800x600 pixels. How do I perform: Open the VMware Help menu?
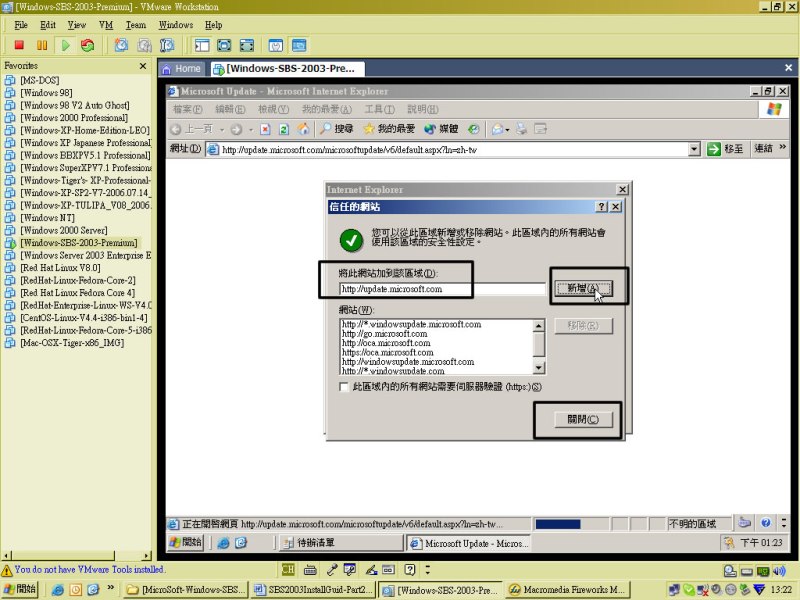[213, 25]
